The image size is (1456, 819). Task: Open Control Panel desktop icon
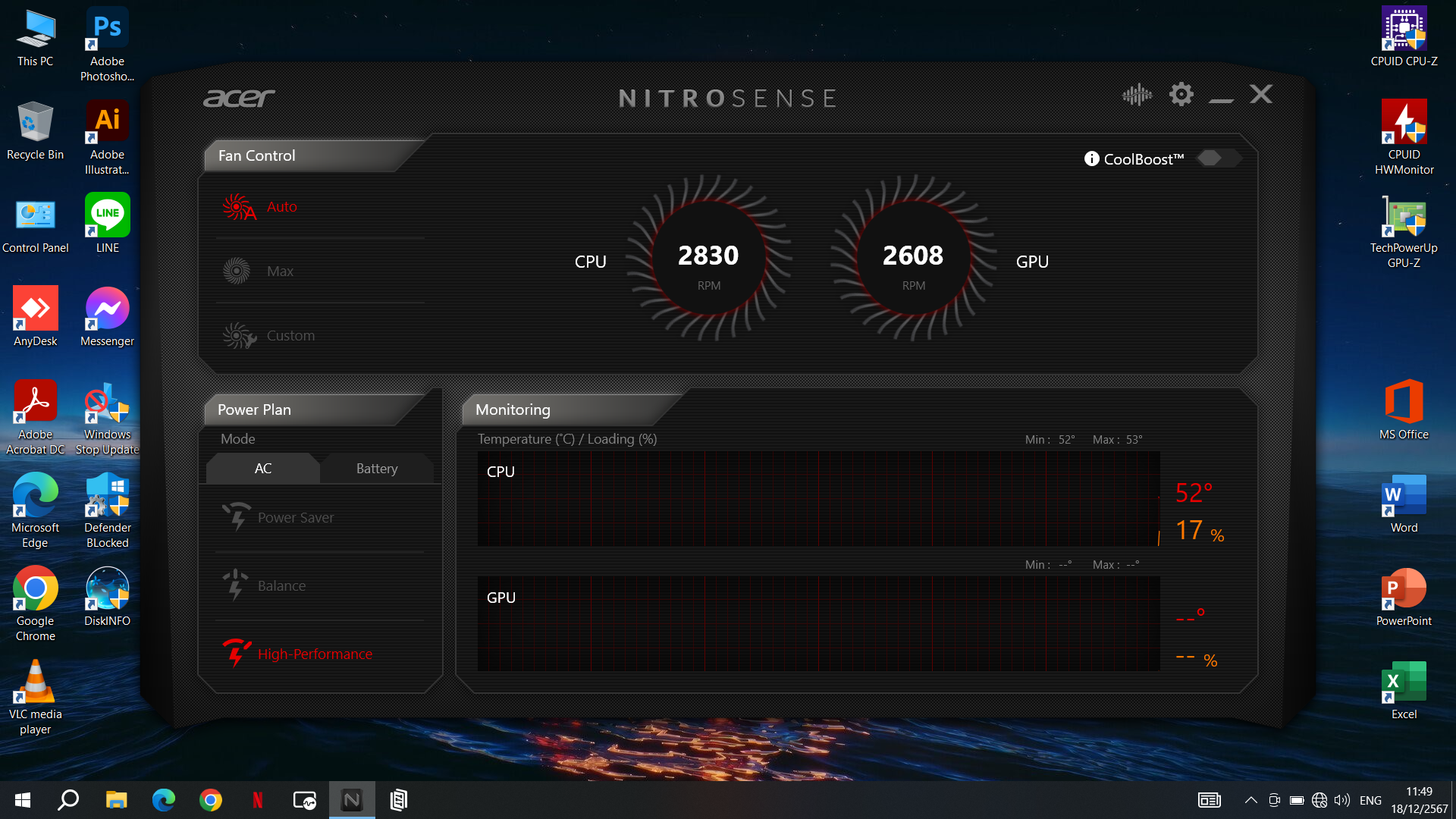36,225
